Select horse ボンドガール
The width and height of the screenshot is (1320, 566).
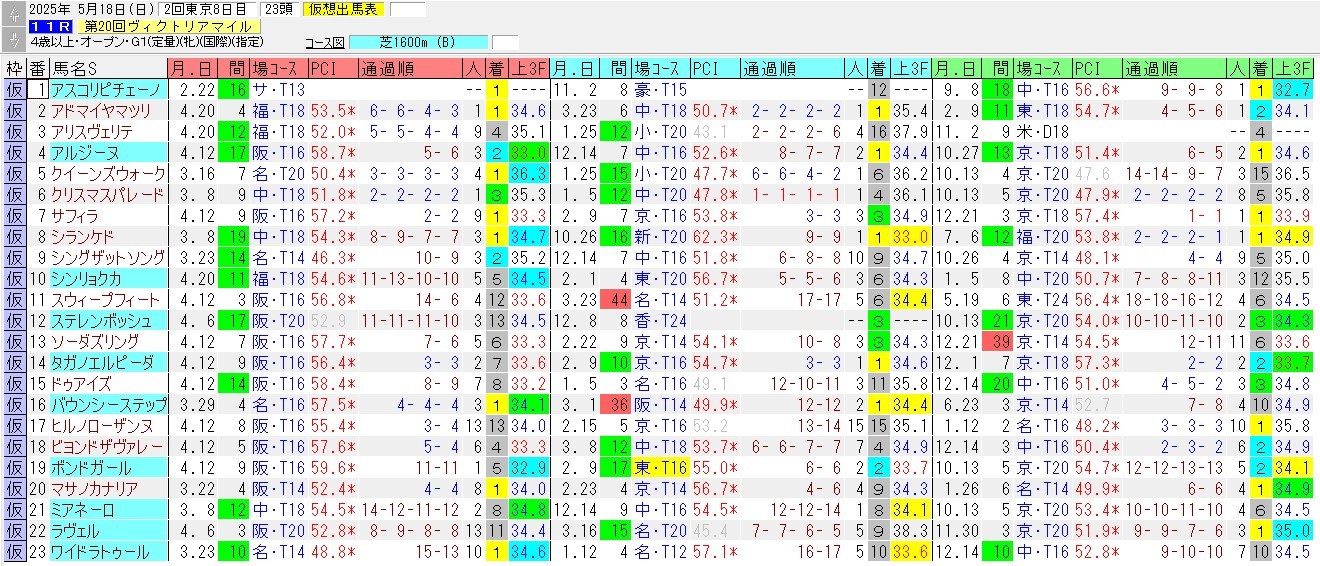coord(107,467)
